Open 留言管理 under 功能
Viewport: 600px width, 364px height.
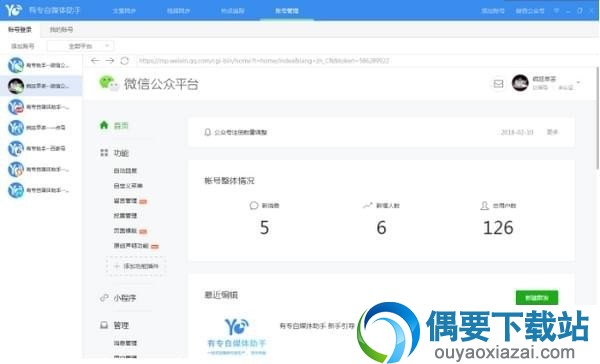(x=125, y=201)
